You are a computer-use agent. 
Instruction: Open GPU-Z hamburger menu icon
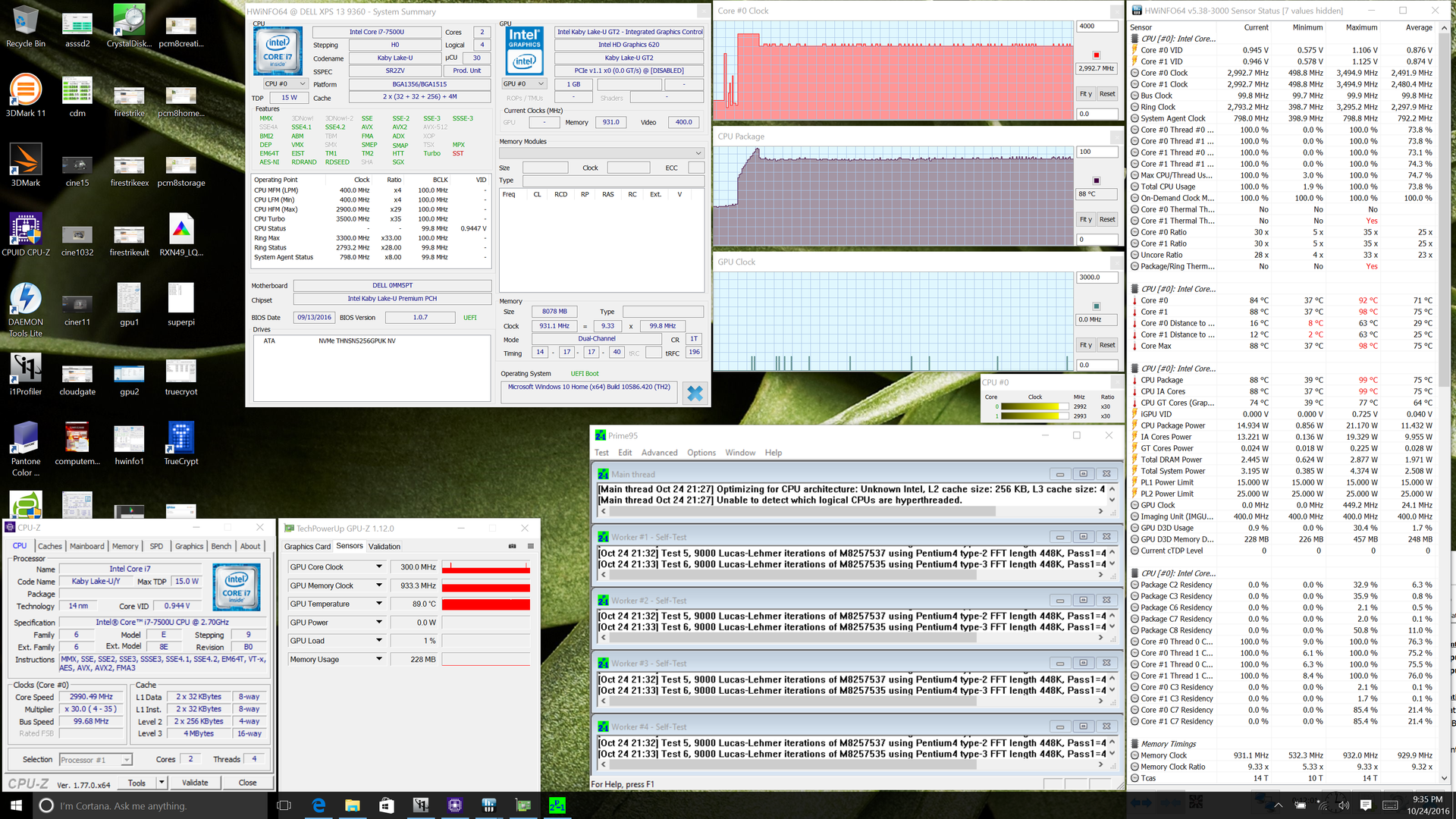coord(531,546)
